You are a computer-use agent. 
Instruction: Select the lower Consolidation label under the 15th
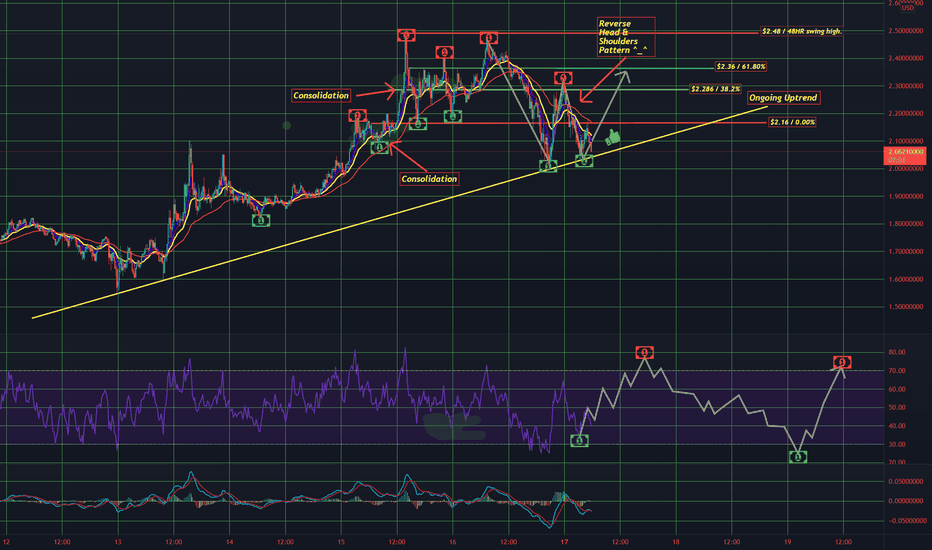tap(429, 178)
